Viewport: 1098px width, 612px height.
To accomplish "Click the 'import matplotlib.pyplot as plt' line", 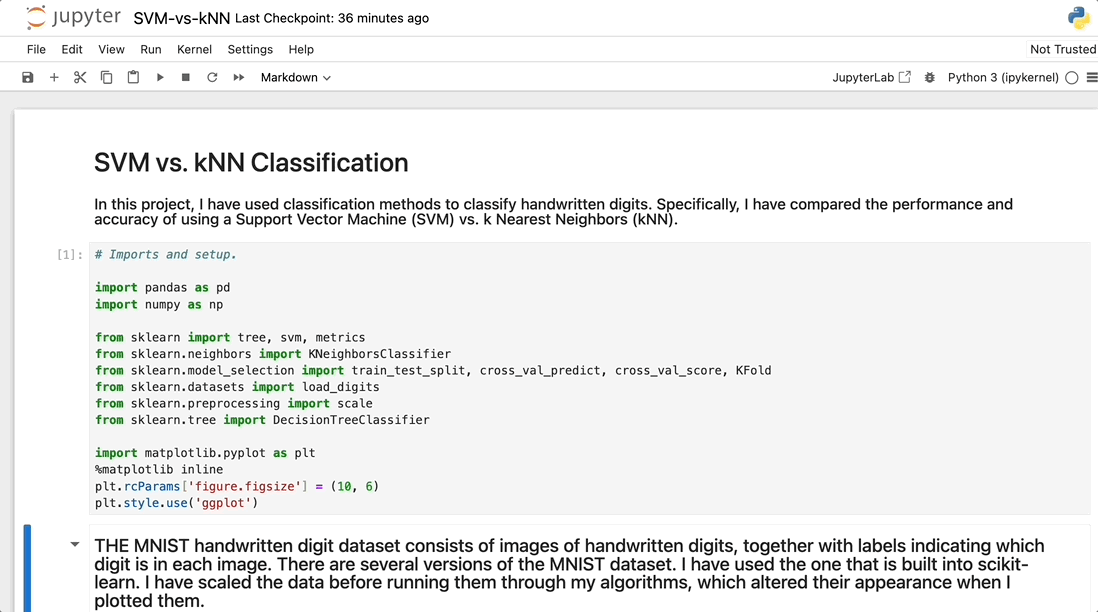I will (205, 453).
